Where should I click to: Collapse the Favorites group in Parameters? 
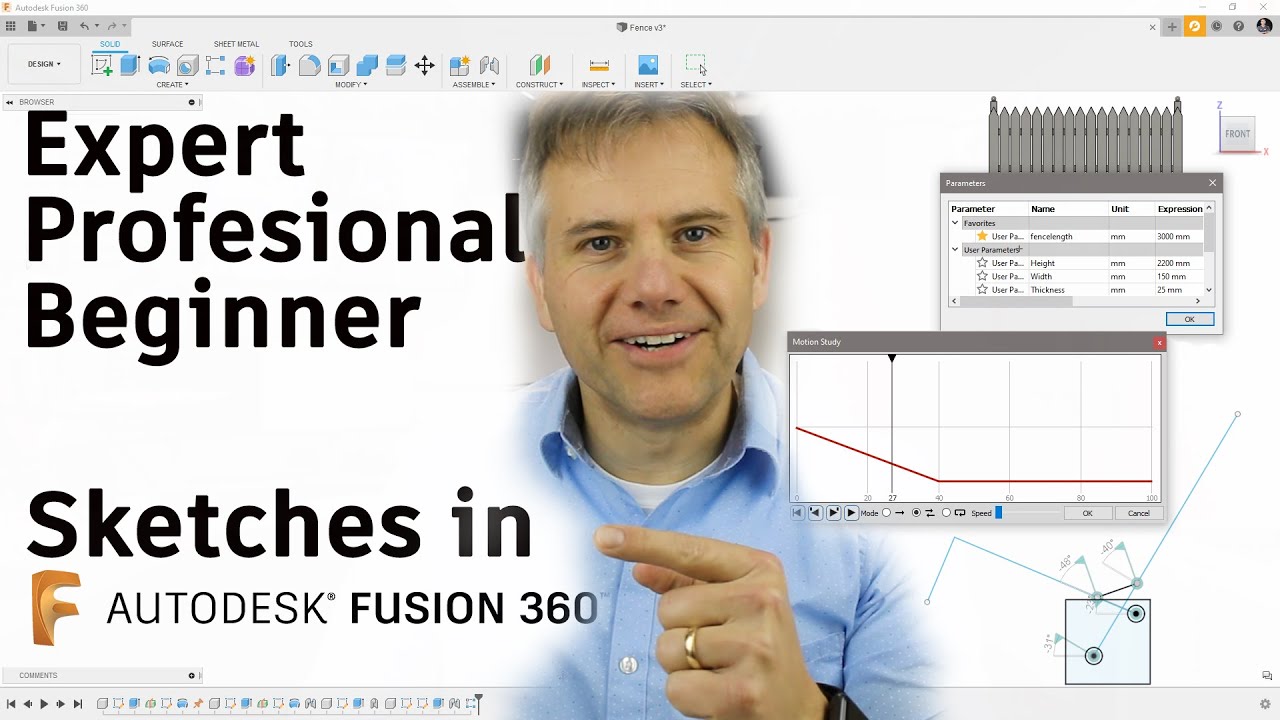pos(955,223)
